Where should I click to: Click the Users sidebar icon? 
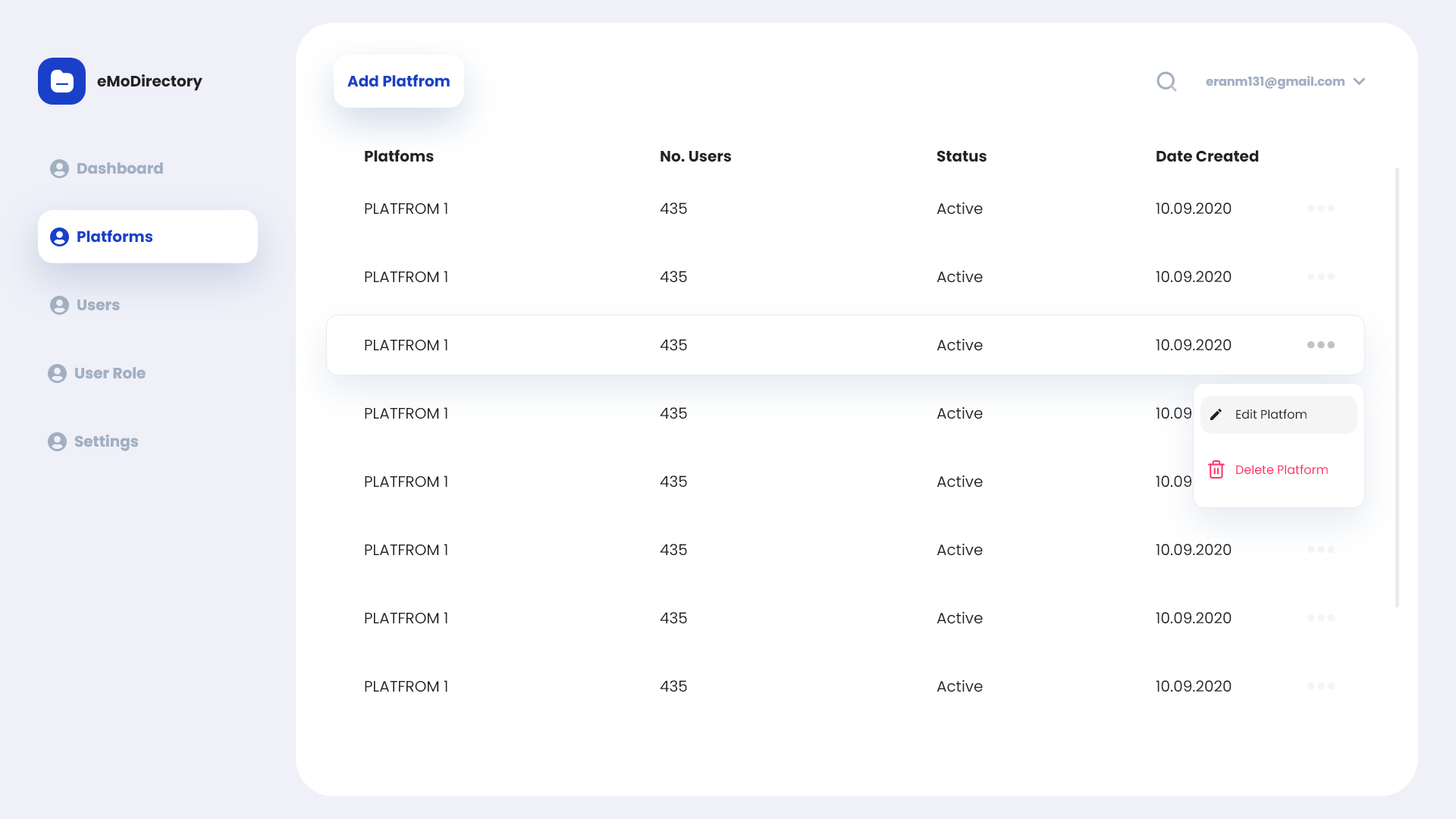coord(59,305)
